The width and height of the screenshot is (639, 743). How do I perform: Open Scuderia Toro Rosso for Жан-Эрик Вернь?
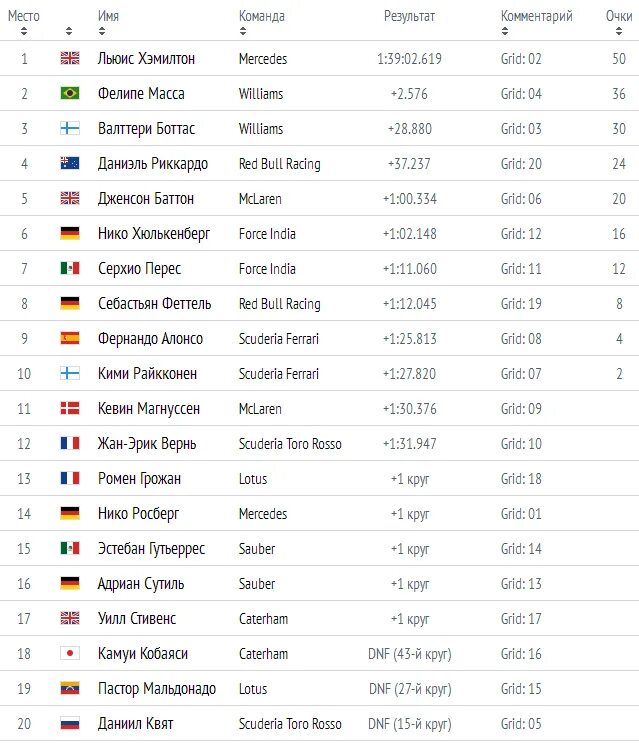tap(290, 444)
